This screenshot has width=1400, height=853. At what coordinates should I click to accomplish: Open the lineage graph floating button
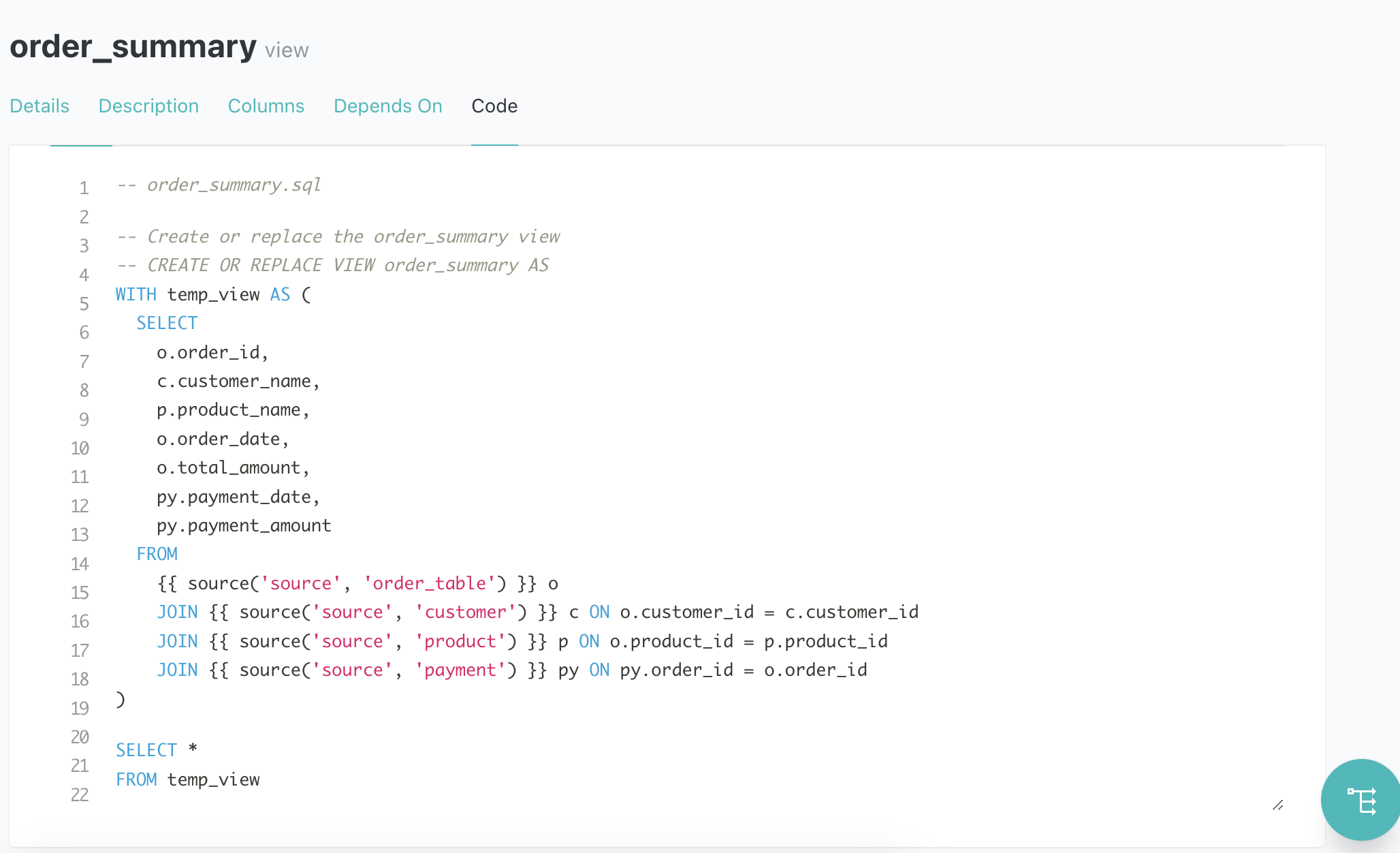(x=1361, y=800)
